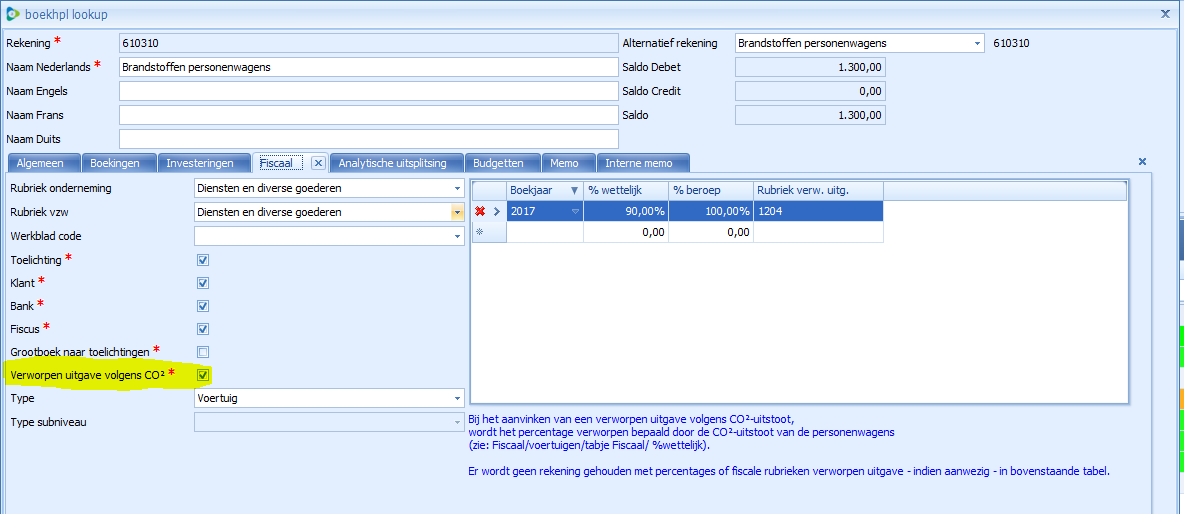Click the Boekjaar column filter arrow icon

pos(574,191)
